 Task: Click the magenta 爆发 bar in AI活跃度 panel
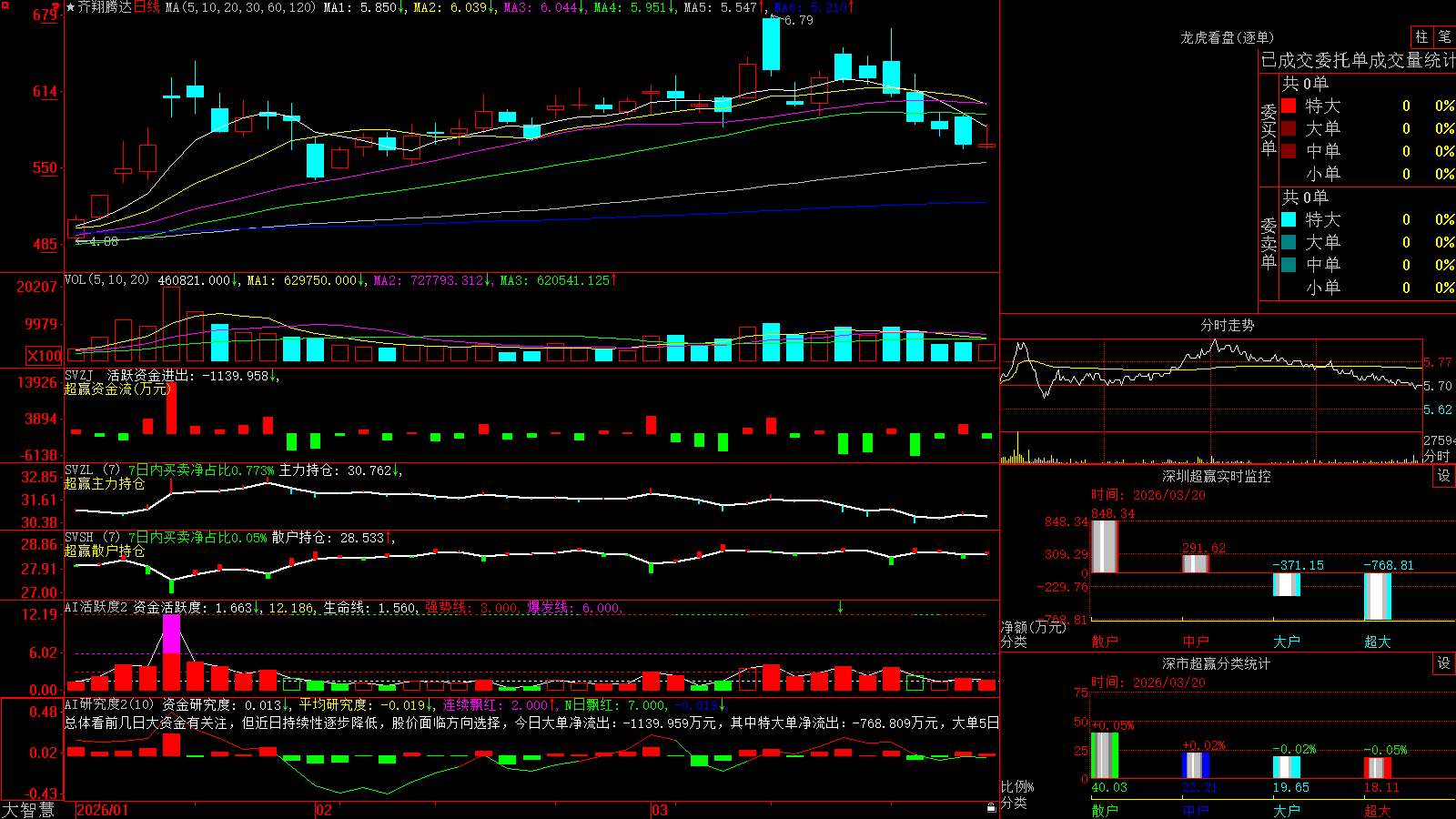click(x=171, y=634)
